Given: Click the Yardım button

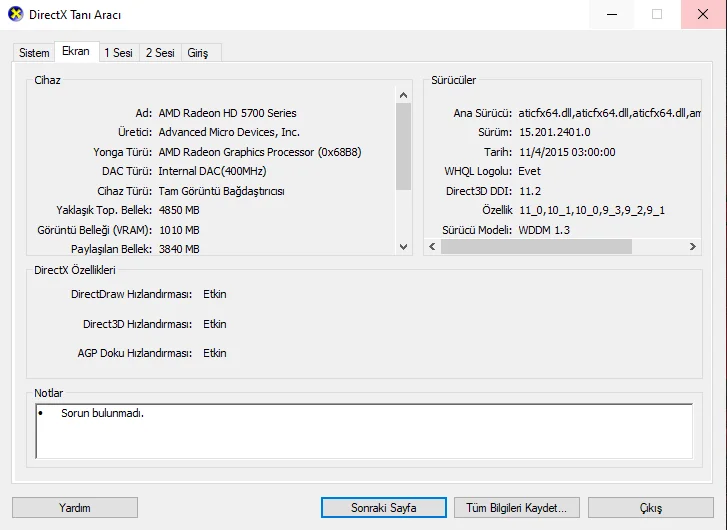Looking at the screenshot, I should coord(75,508).
